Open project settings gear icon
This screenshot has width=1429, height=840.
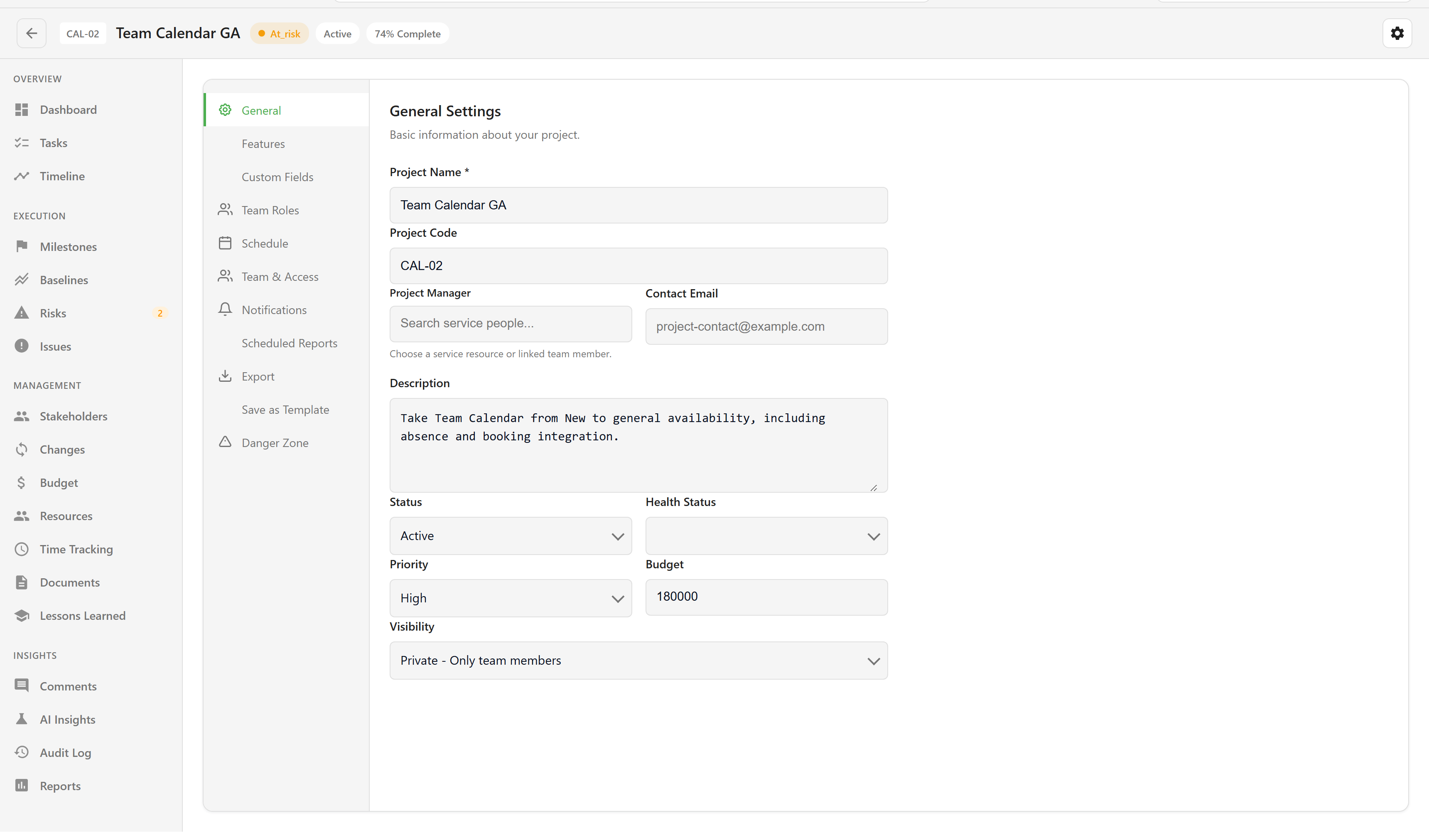click(1397, 34)
